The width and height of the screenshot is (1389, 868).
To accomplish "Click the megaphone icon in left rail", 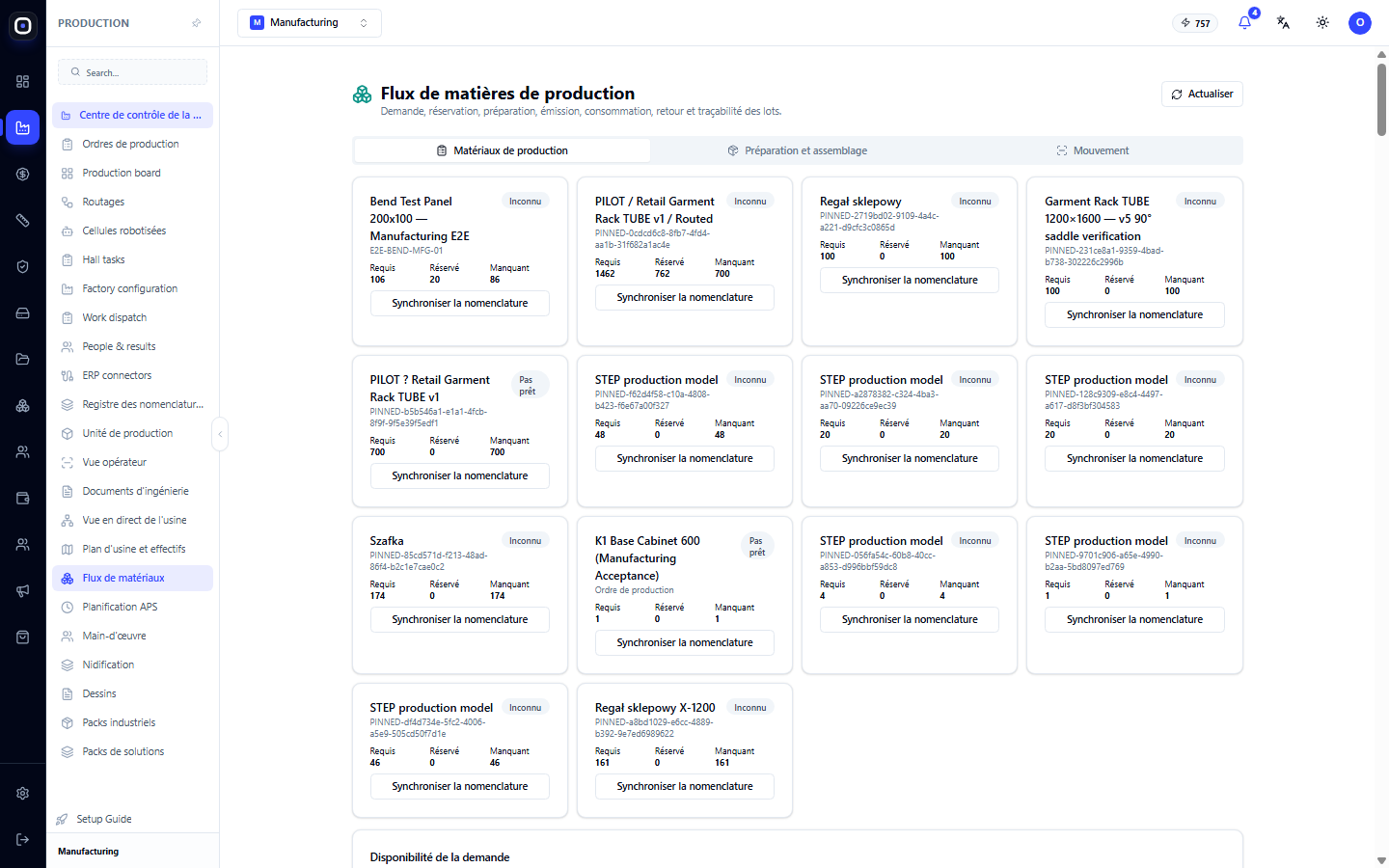I will [x=23, y=590].
